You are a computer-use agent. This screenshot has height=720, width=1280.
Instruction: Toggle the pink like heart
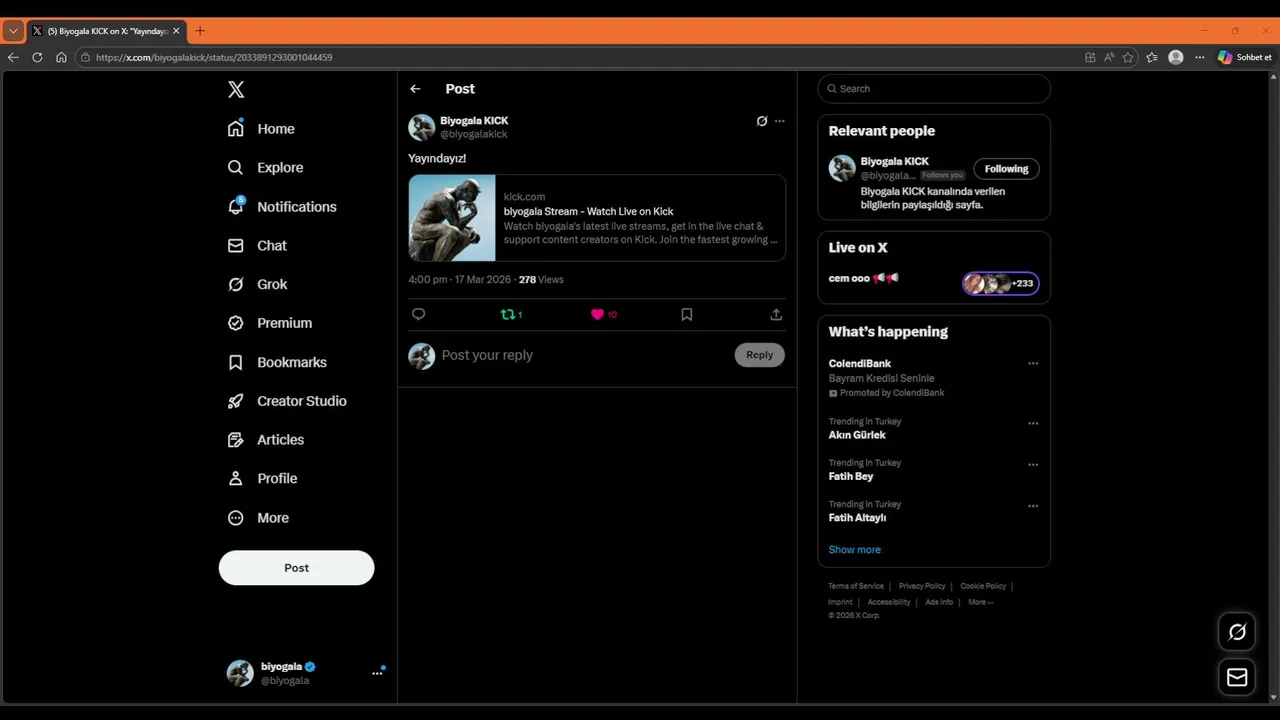[597, 314]
